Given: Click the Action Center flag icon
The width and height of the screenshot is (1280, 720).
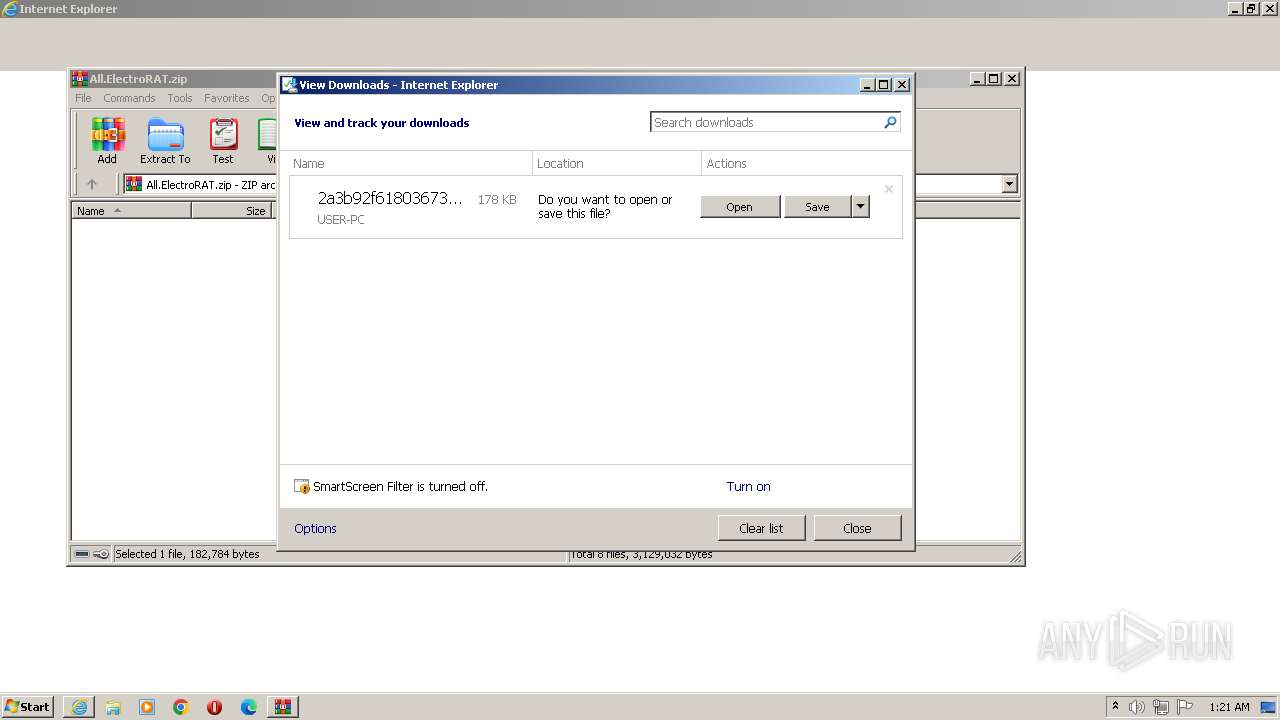Looking at the screenshot, I should click(x=1185, y=707).
